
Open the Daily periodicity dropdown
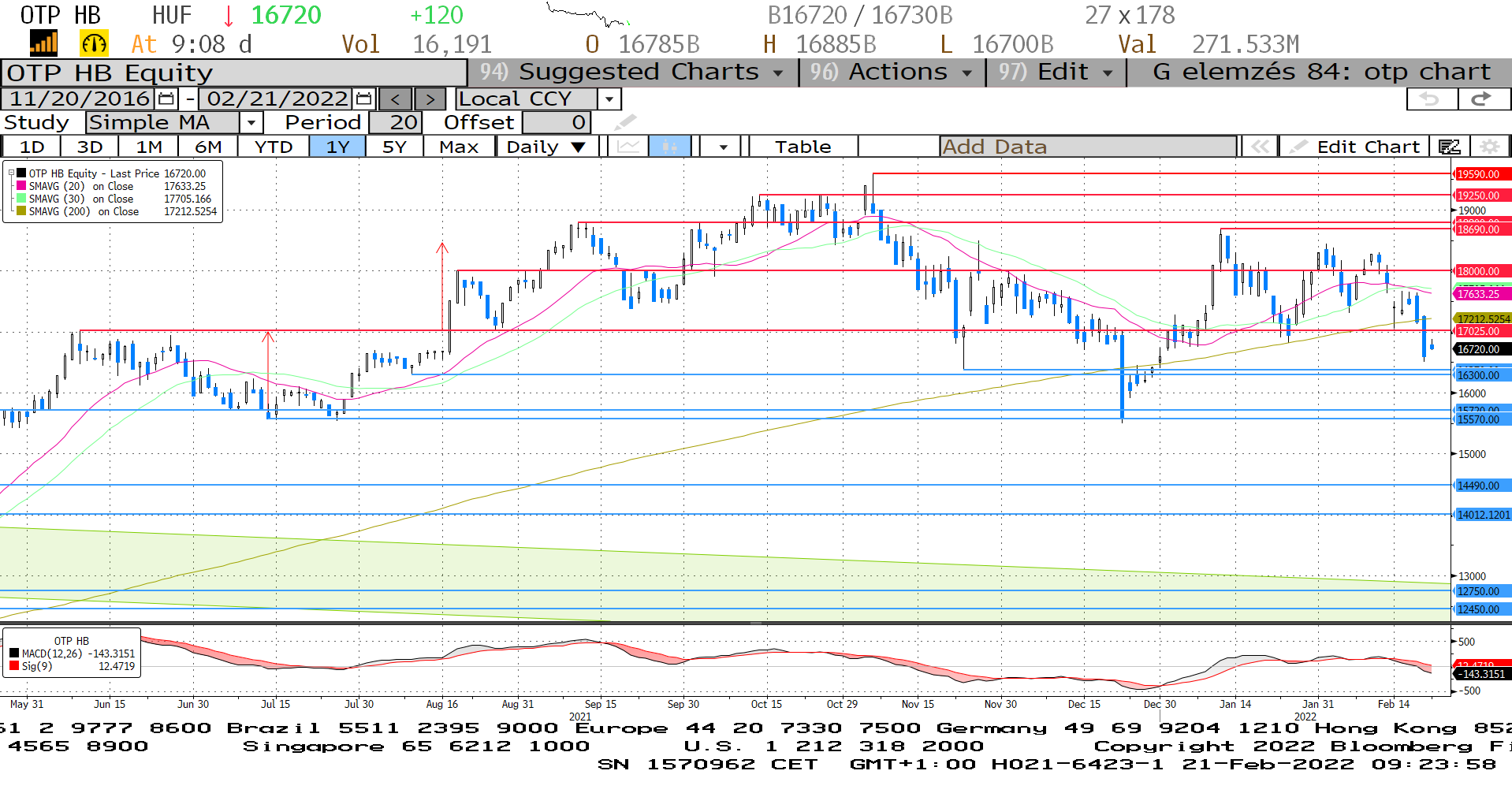coord(547,147)
